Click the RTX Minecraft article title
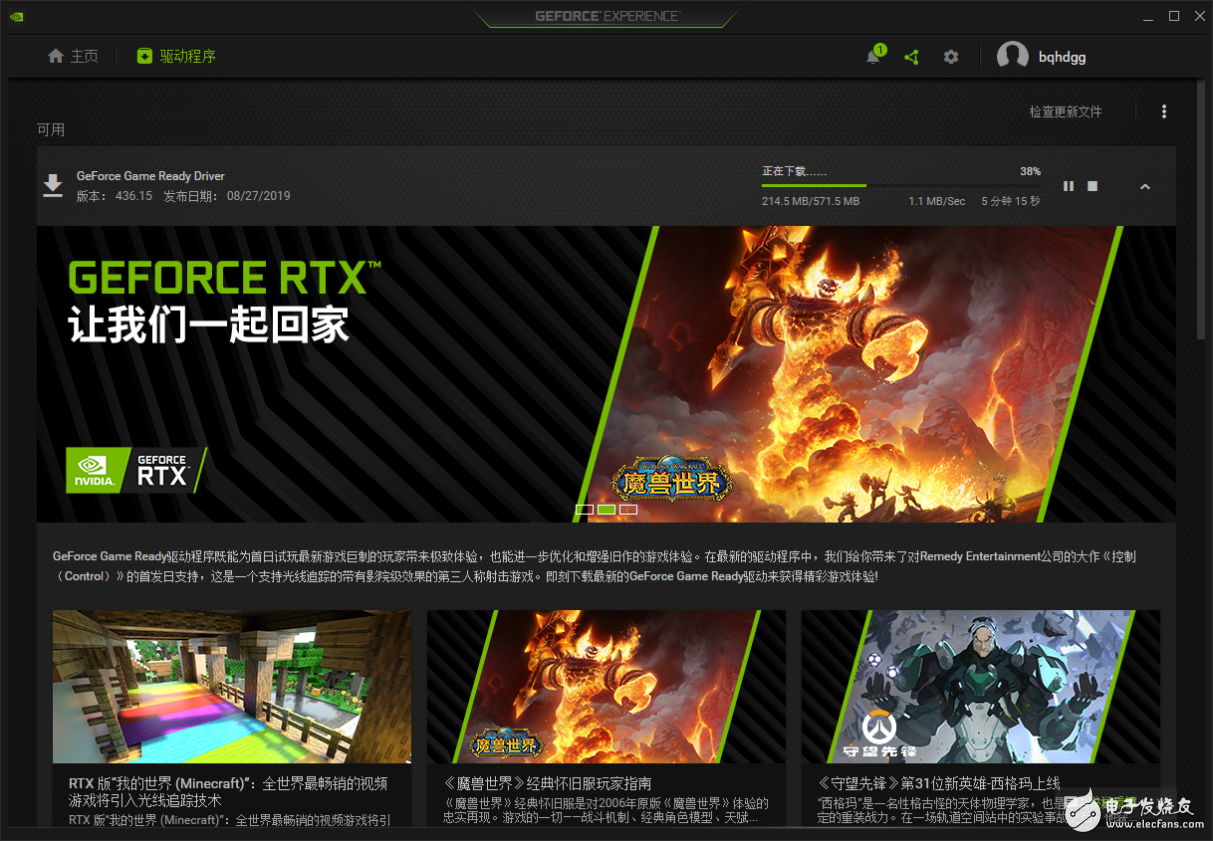1213x841 pixels. pos(228,792)
